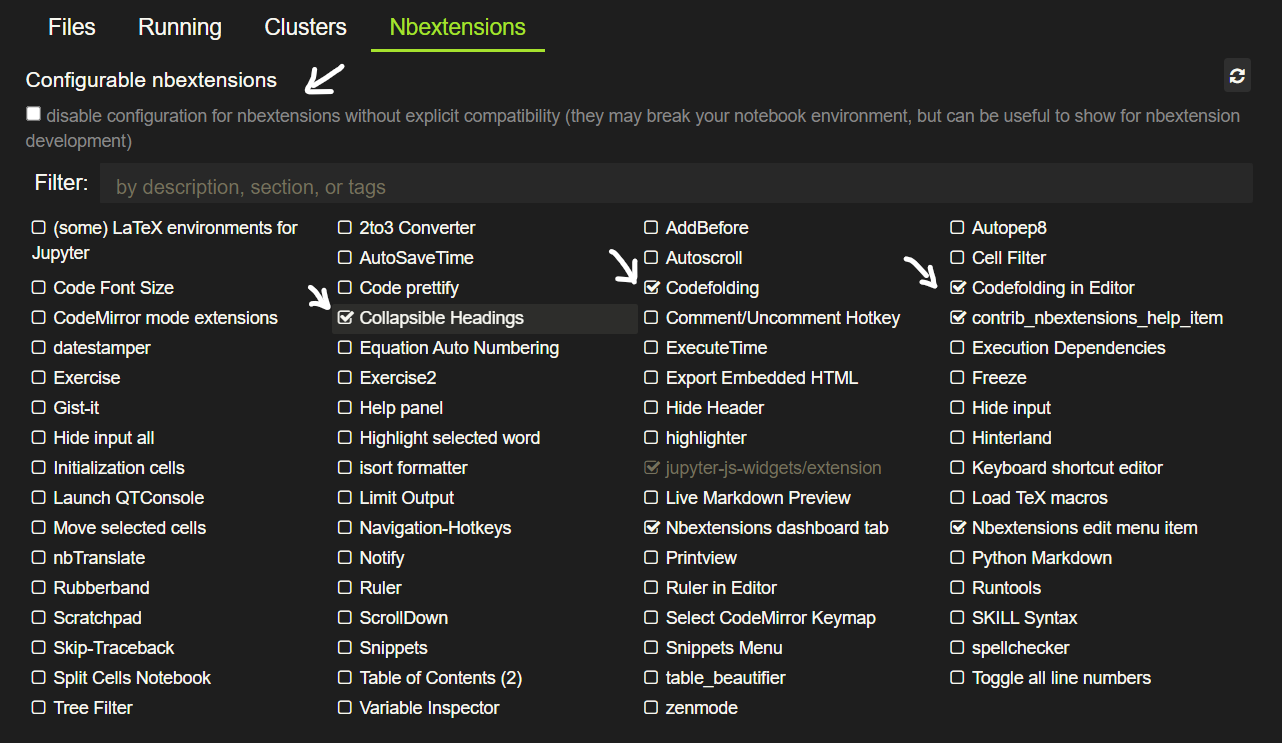Enable the Table of Contents (2) checkbox
This screenshot has height=743, width=1282.
tap(346, 678)
